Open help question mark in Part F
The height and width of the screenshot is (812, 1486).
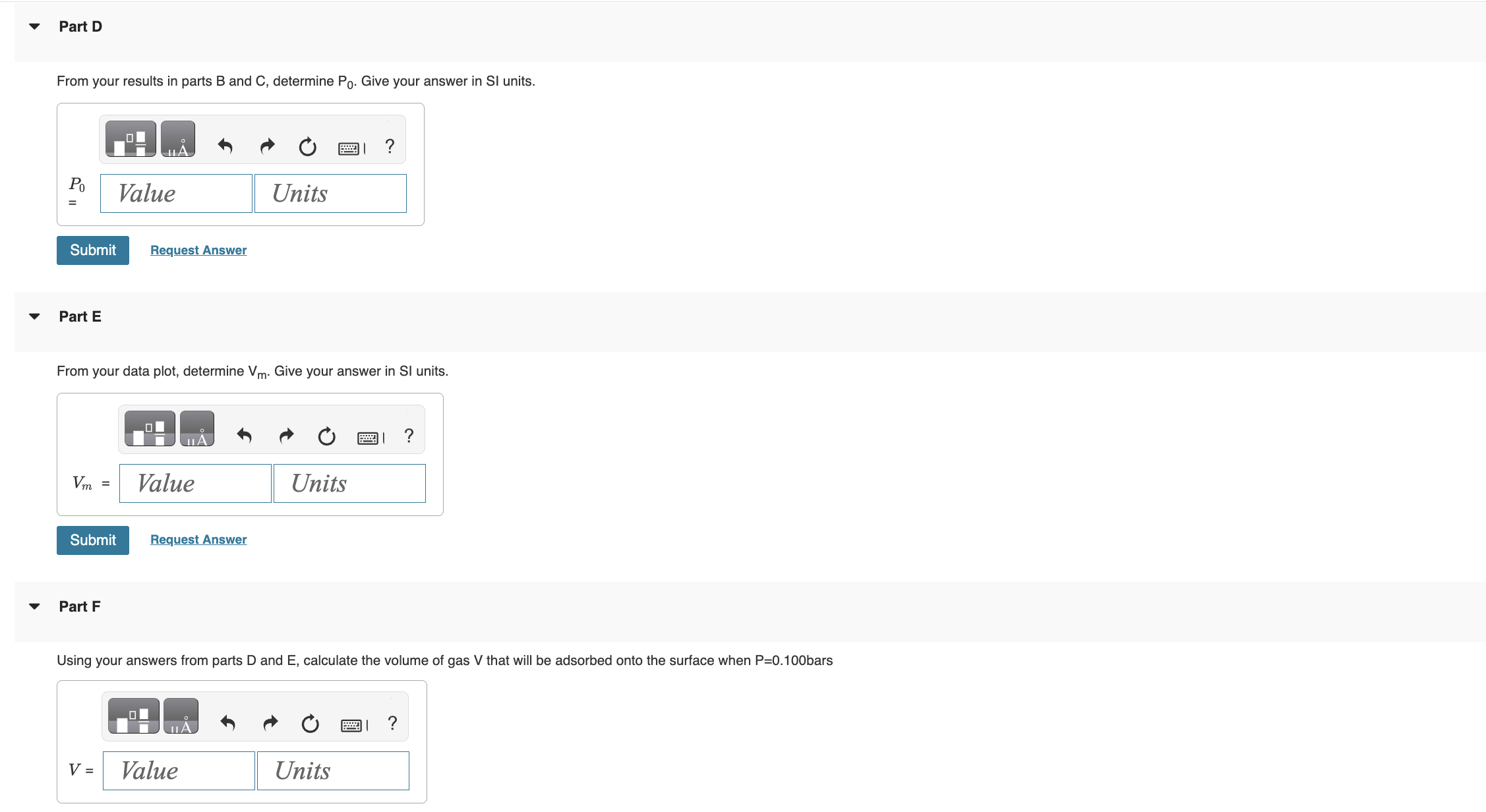392,723
